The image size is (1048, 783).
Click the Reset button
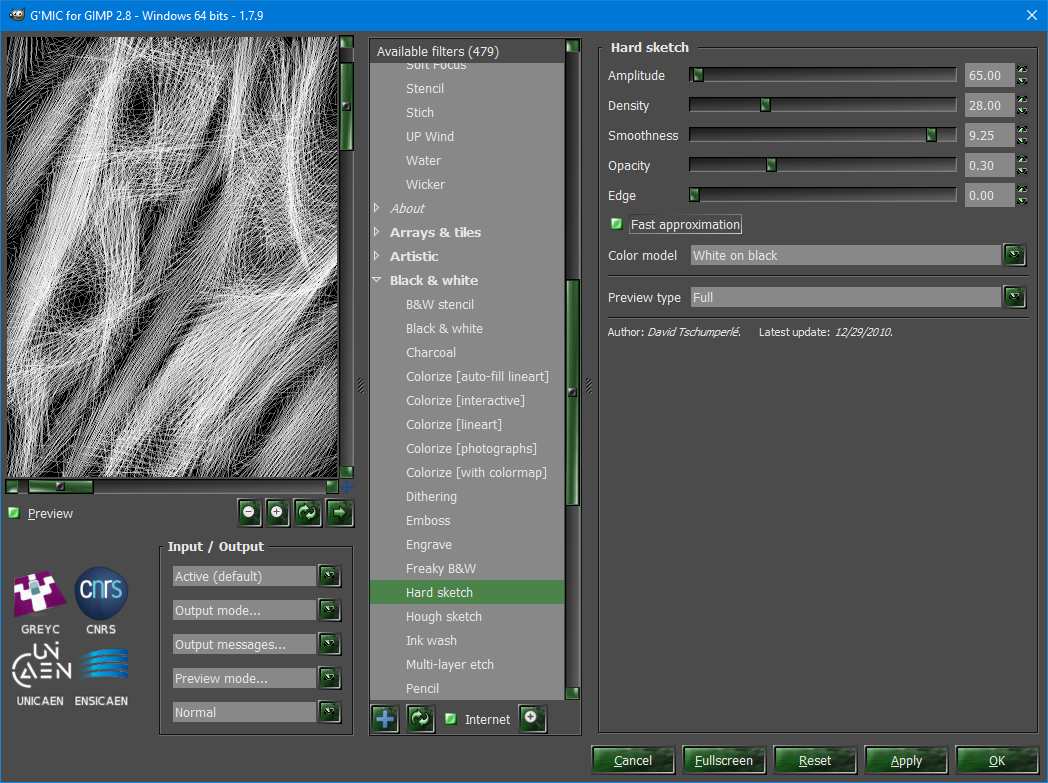[x=815, y=760]
